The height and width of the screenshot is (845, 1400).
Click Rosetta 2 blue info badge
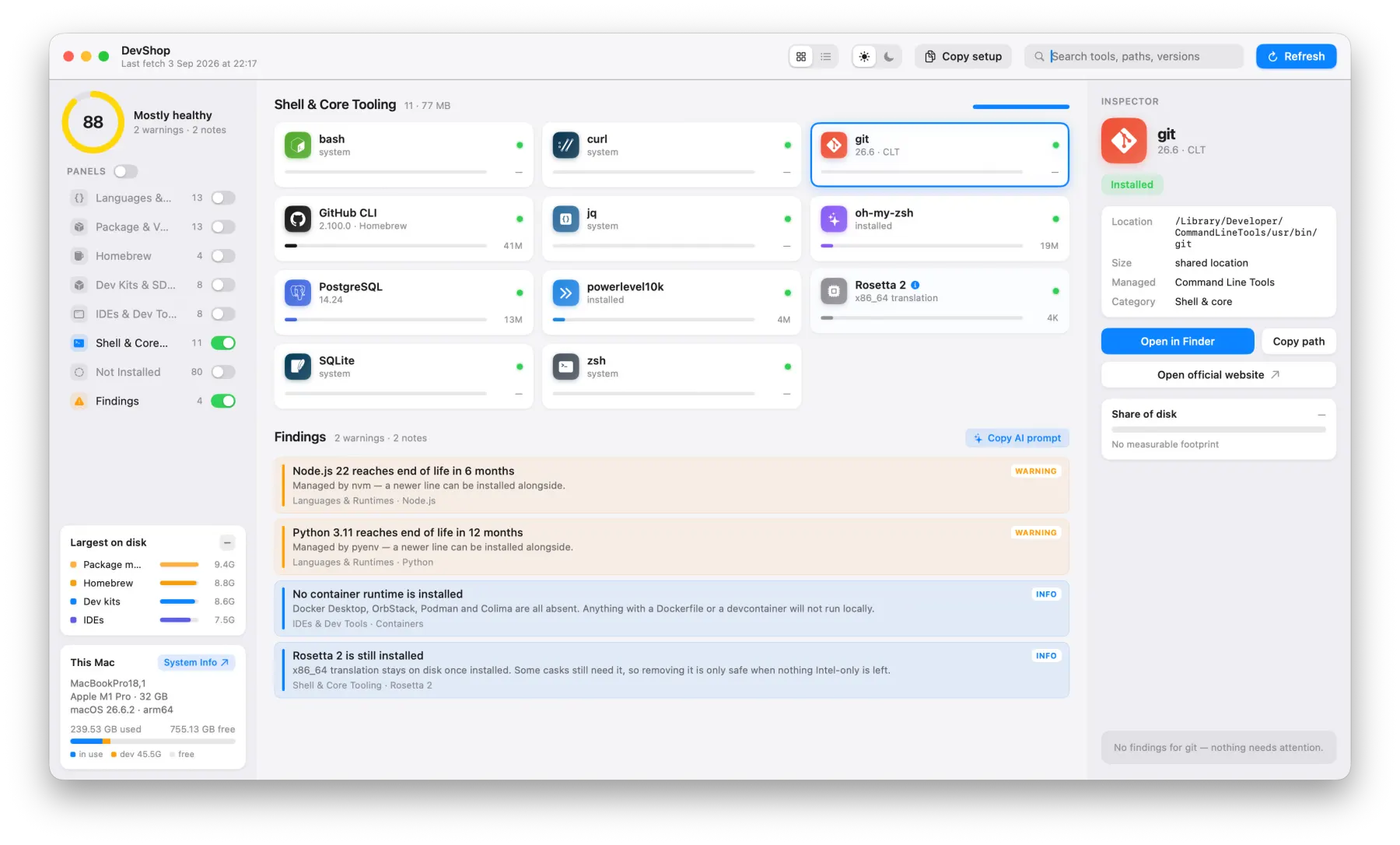tap(915, 285)
